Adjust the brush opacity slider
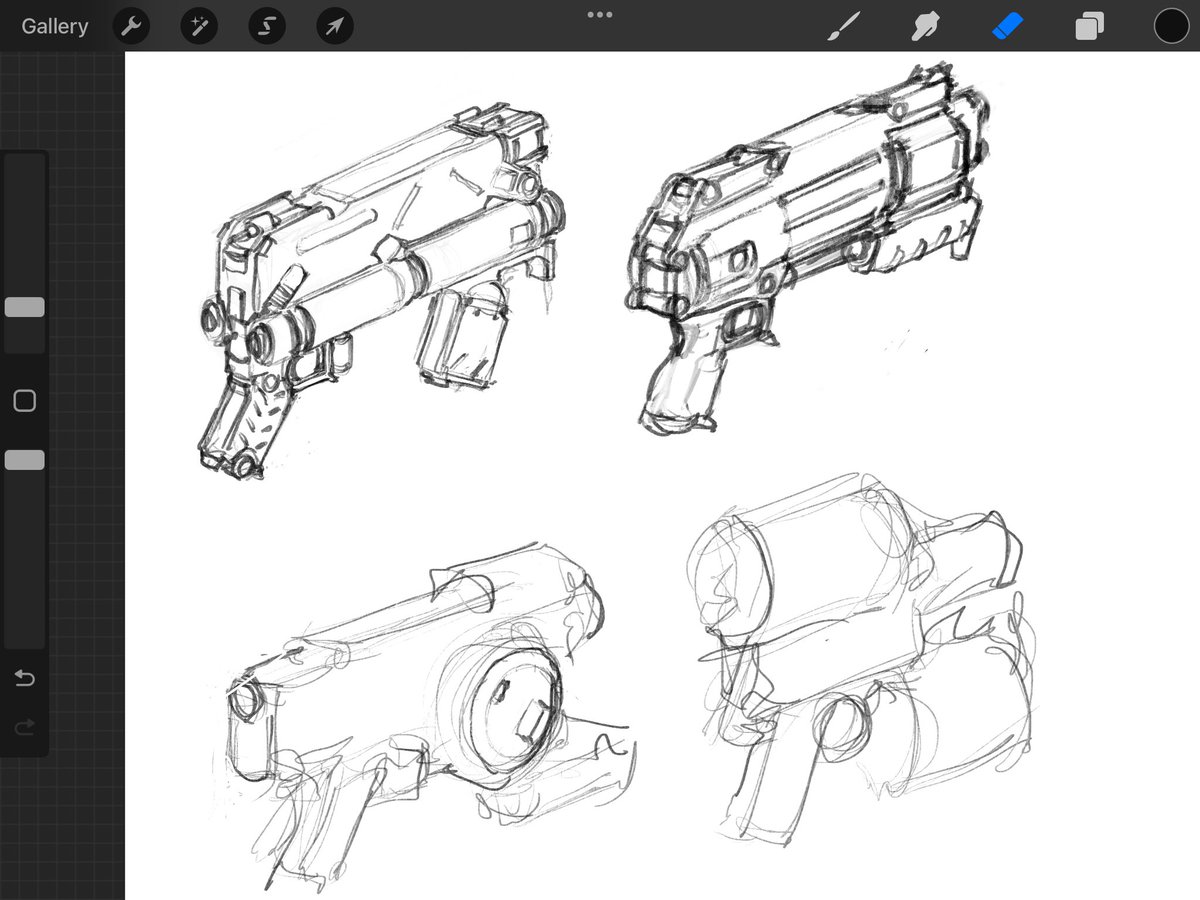The height and width of the screenshot is (900, 1200). click(x=23, y=459)
